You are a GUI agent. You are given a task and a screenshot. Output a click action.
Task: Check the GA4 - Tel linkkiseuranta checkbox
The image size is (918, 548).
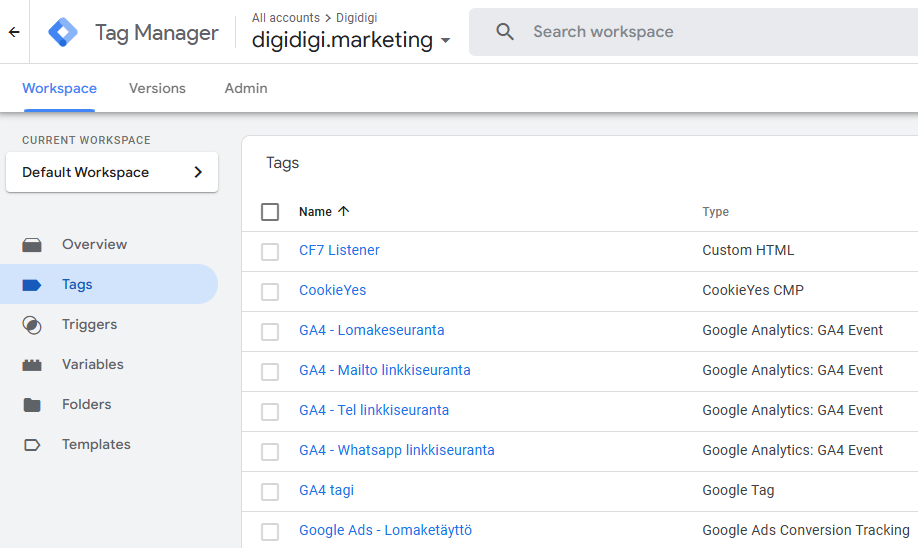coord(270,412)
